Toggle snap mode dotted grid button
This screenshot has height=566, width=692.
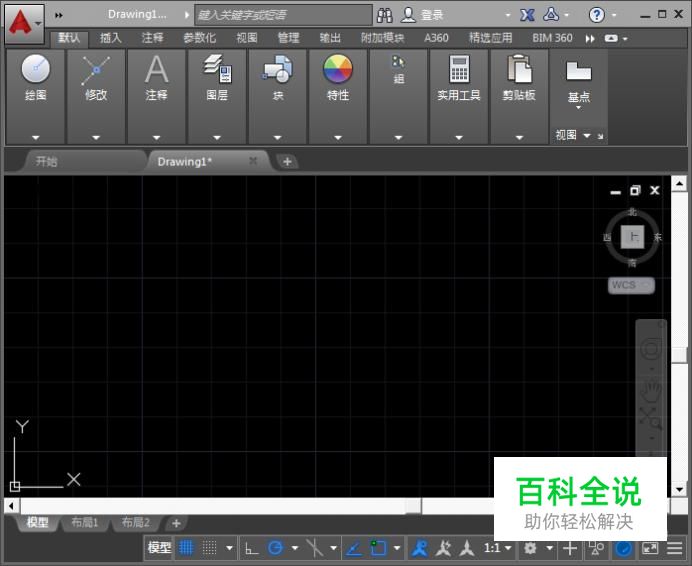tap(210, 548)
